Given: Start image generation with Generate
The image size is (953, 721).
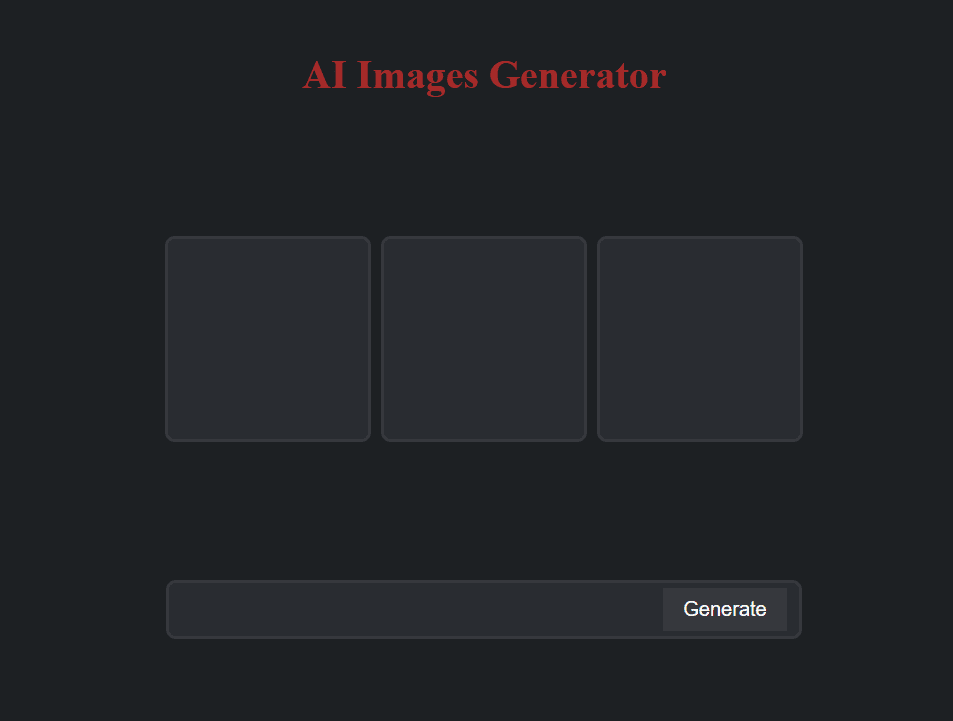Looking at the screenshot, I should click(724, 609).
